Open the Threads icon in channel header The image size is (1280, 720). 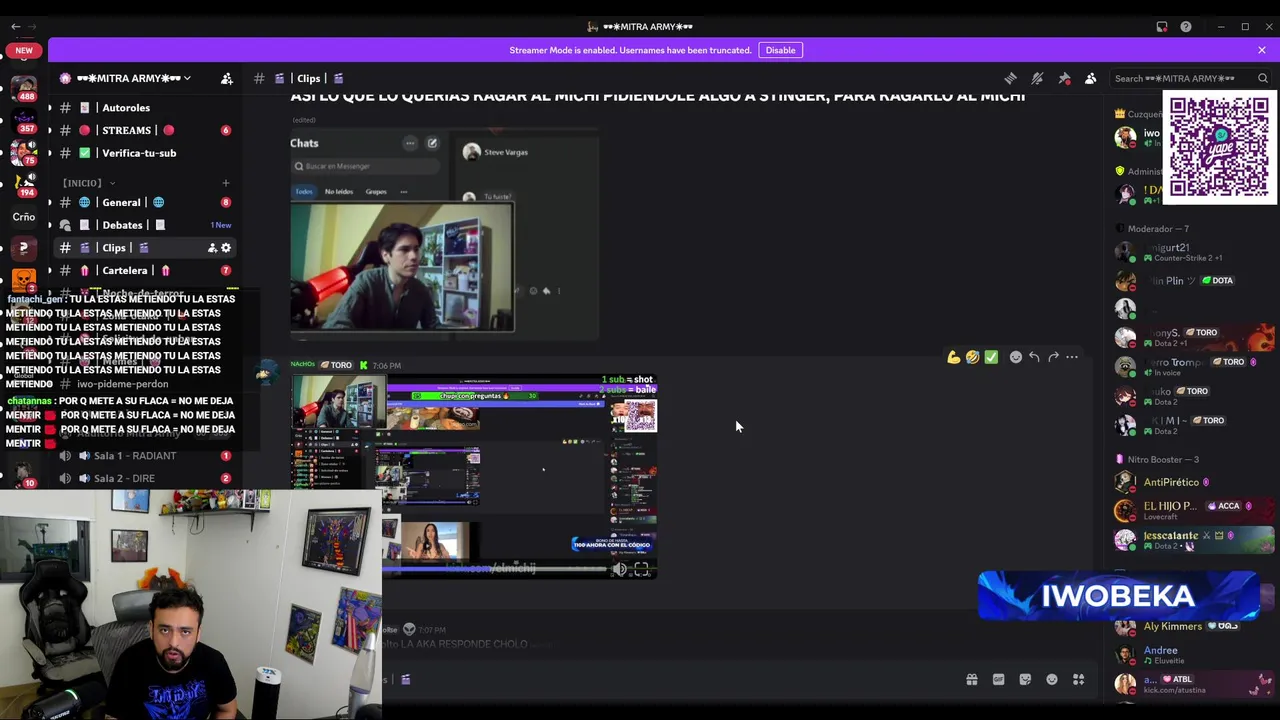(1010, 78)
